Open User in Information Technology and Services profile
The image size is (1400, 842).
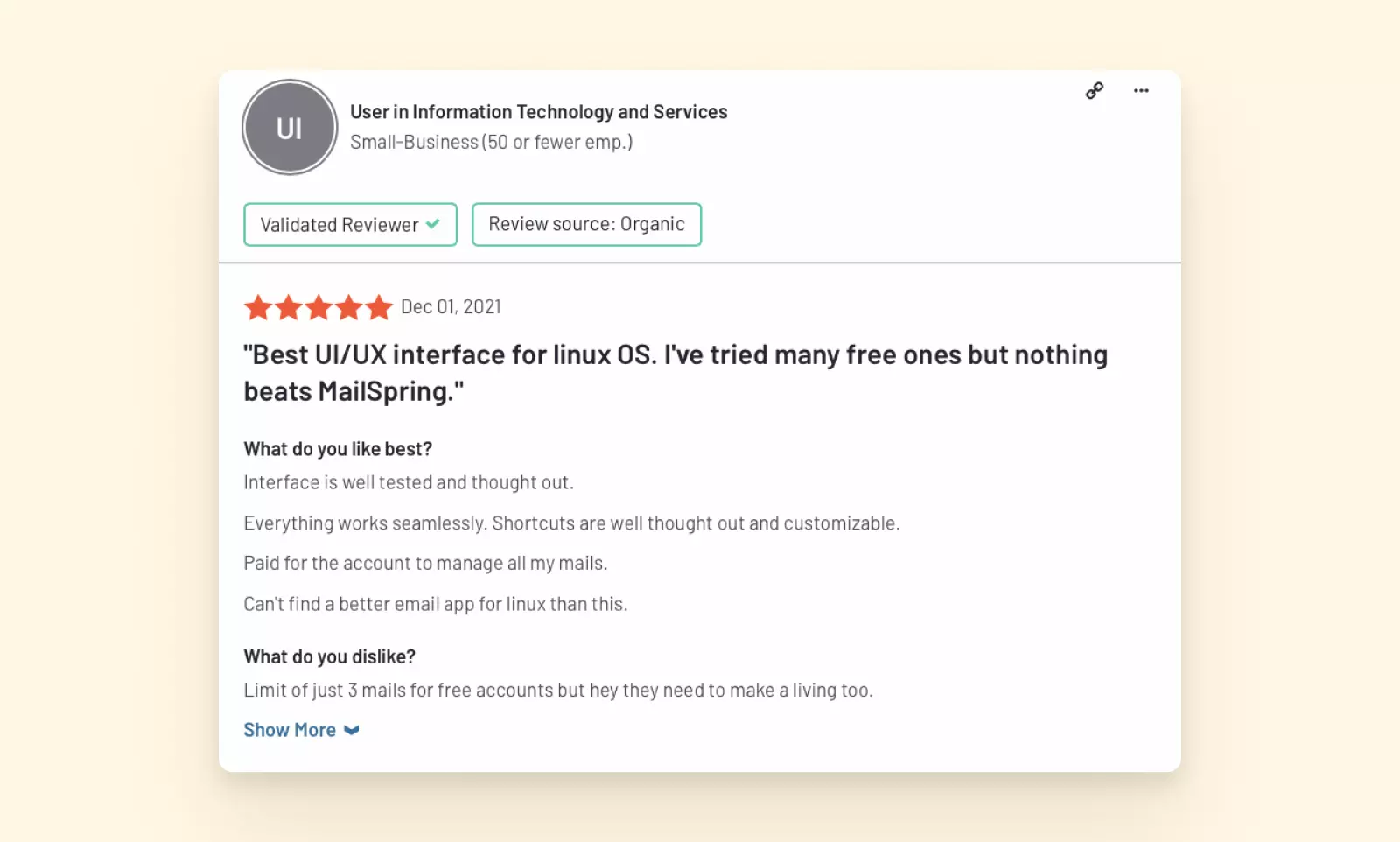[x=538, y=112]
